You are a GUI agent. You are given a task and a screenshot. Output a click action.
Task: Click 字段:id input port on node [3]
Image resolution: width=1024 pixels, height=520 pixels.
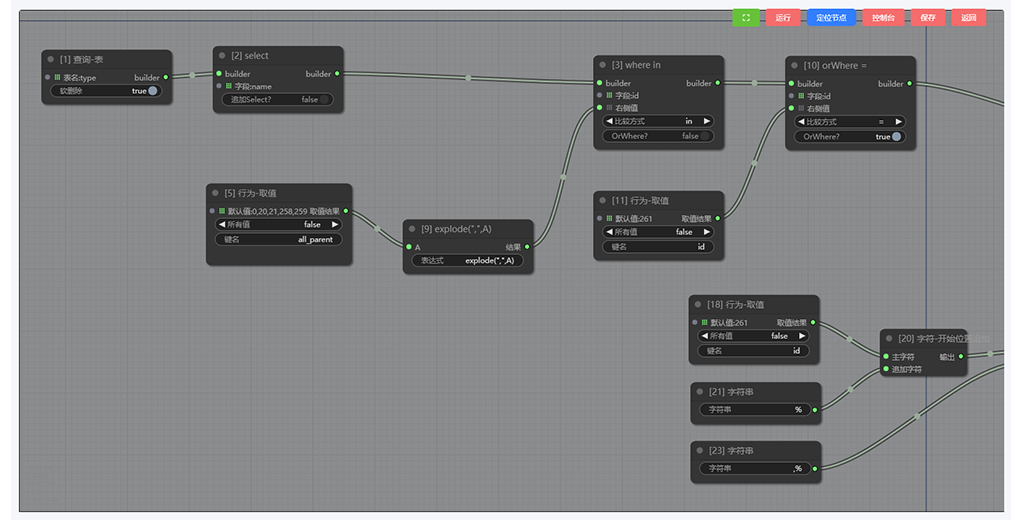click(600, 95)
